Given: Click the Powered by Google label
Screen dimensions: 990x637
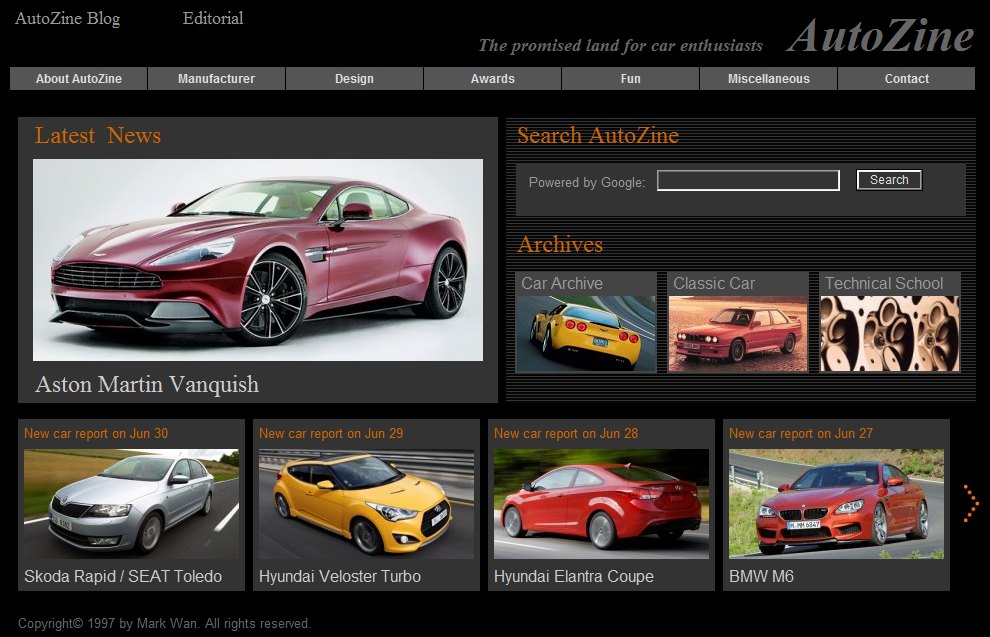Looking at the screenshot, I should coord(587,182).
